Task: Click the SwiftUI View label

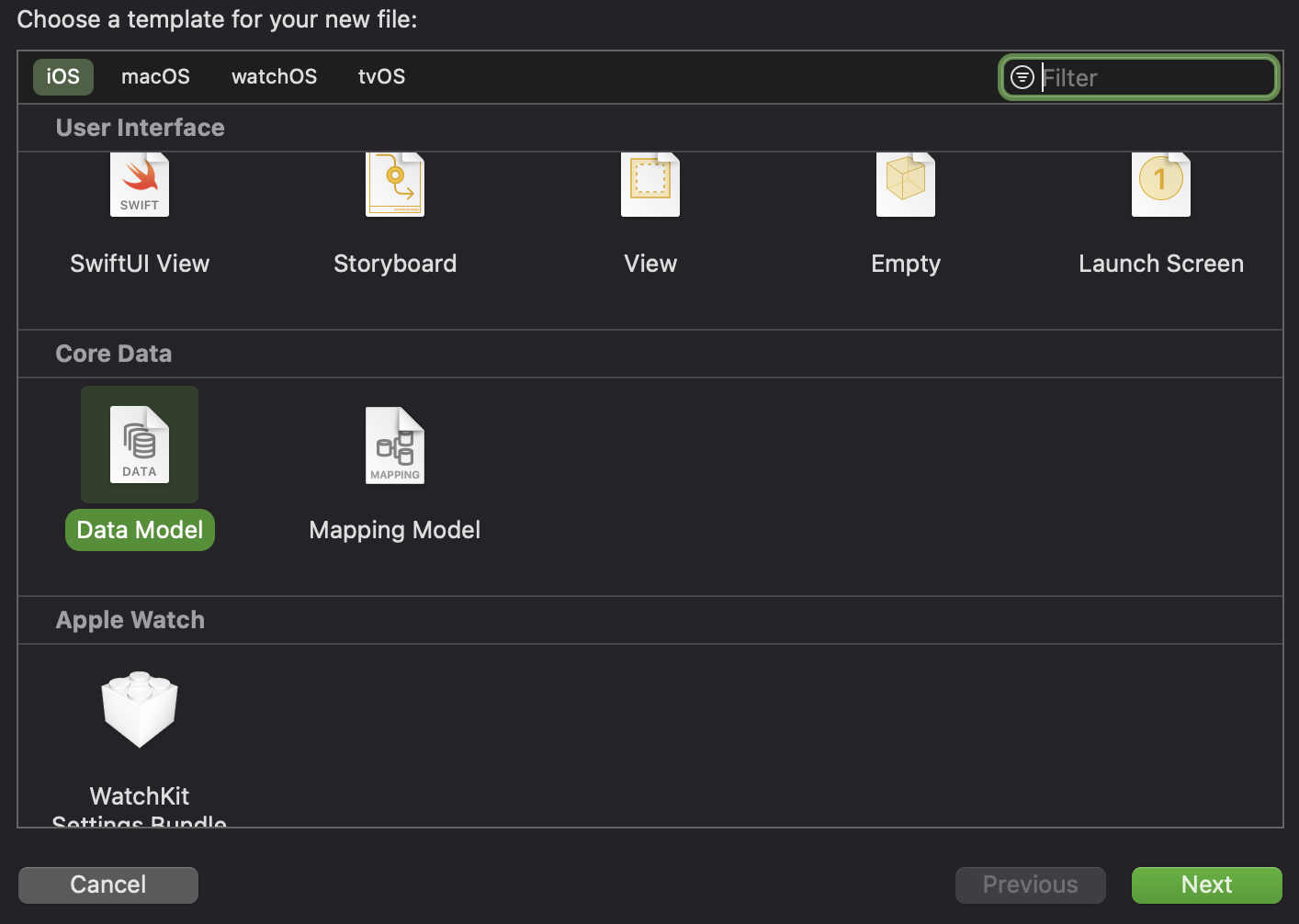Action: coord(140,264)
